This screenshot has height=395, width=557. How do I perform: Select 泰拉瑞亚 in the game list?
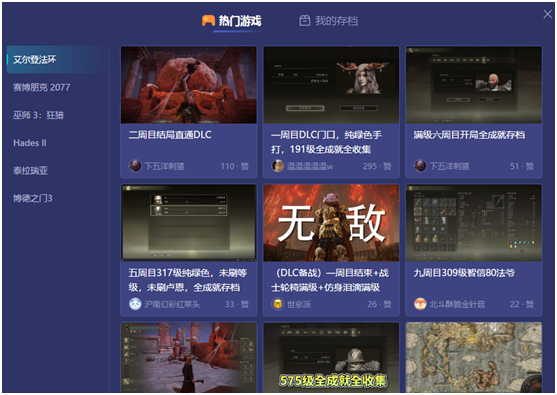pos(30,171)
